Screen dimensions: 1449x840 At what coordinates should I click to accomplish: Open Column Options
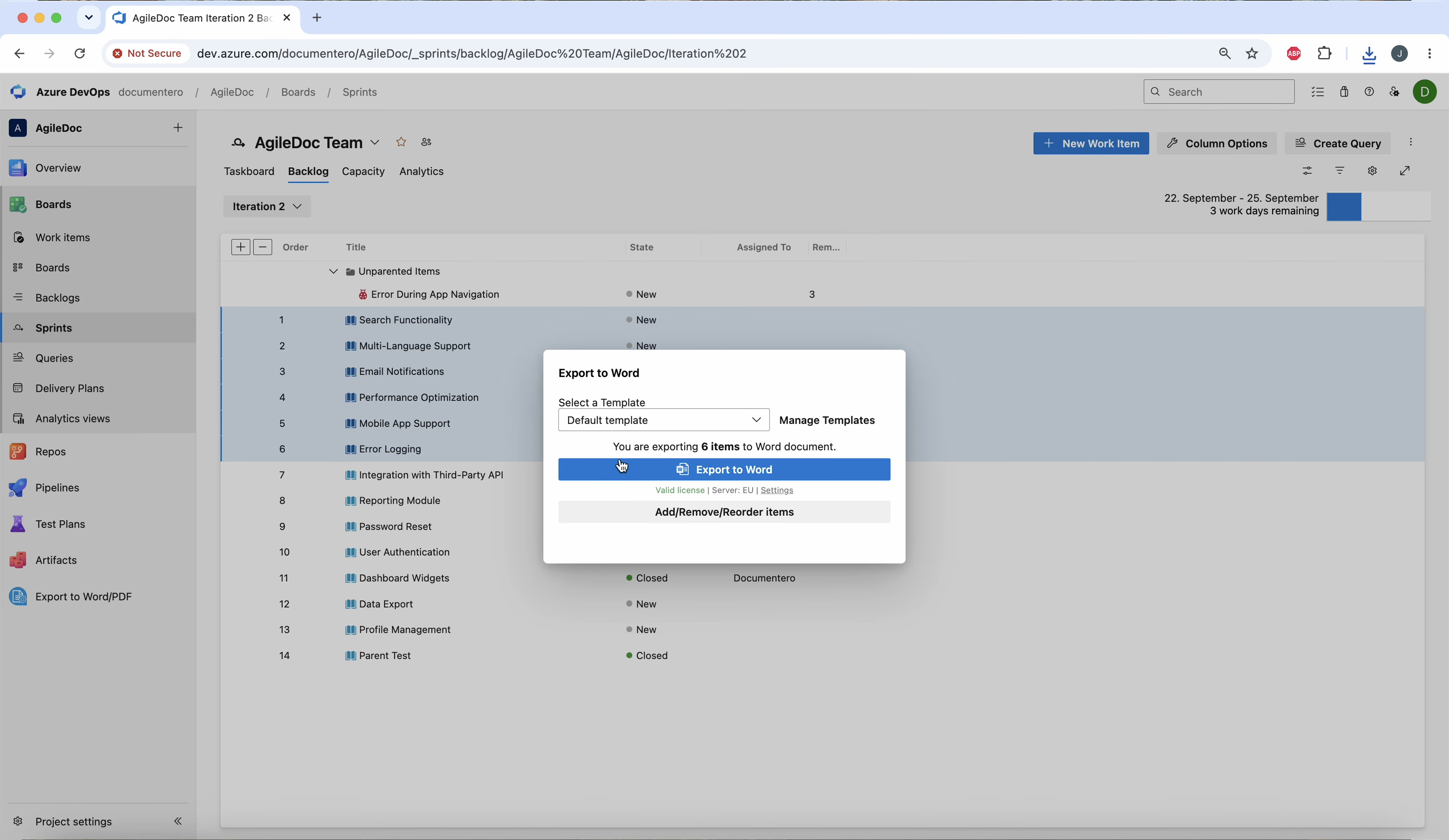pyautogui.click(x=1217, y=143)
